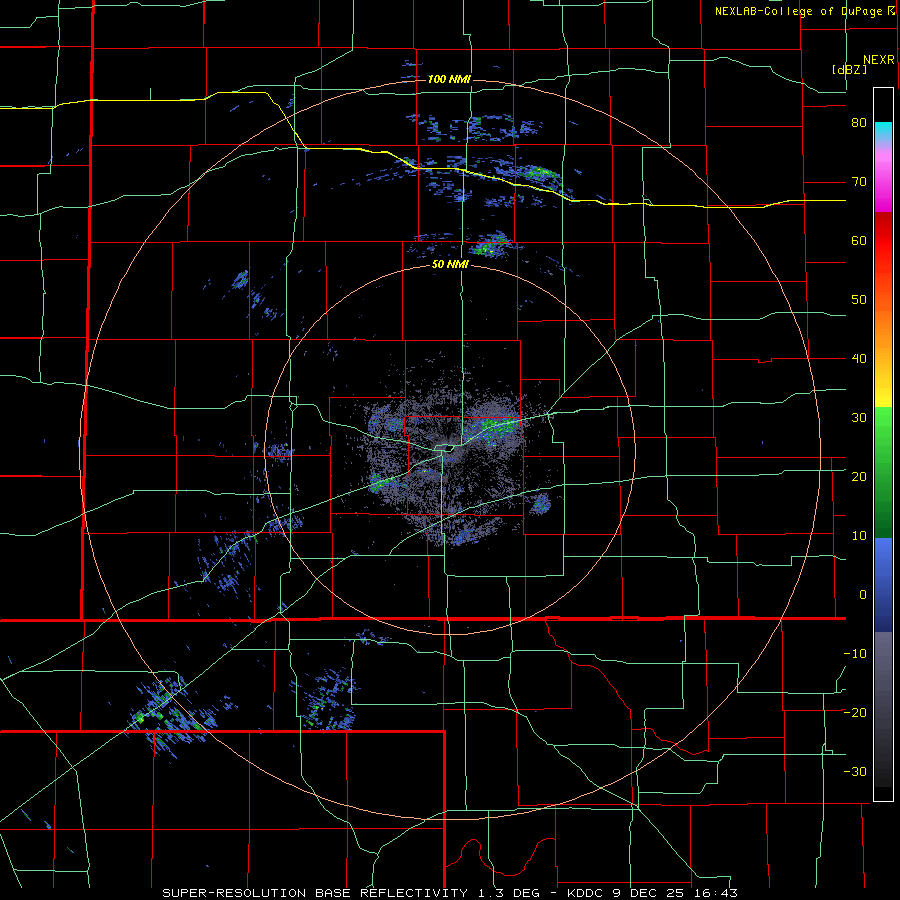Click the 50 NMI range ring label

(x=450, y=265)
